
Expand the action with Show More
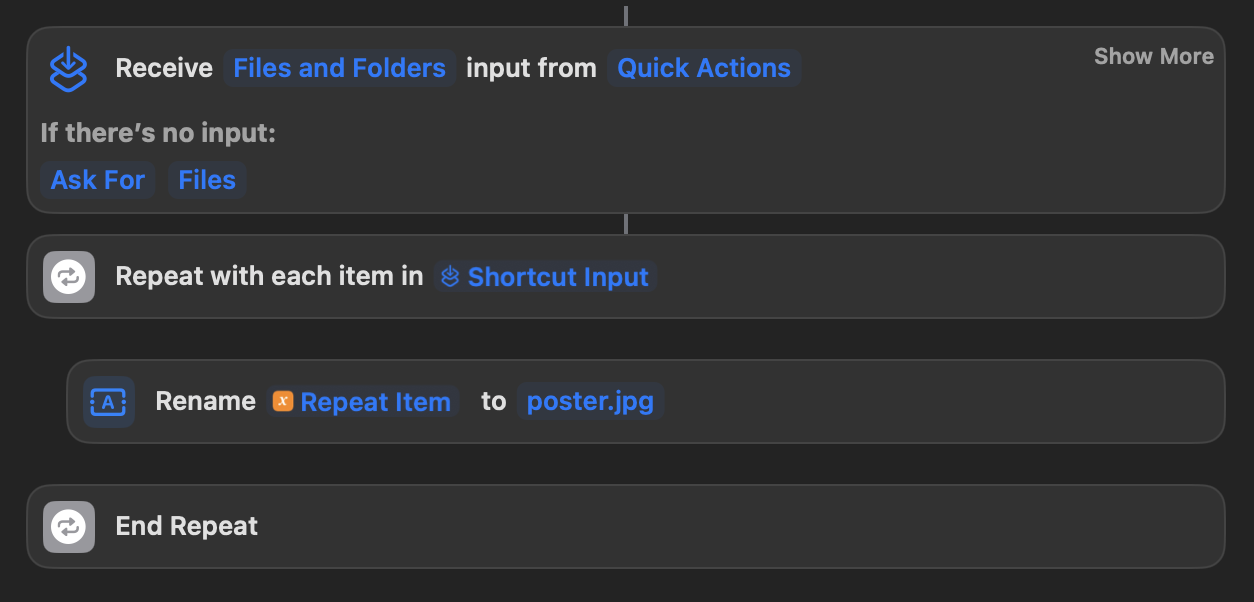[x=1153, y=56]
